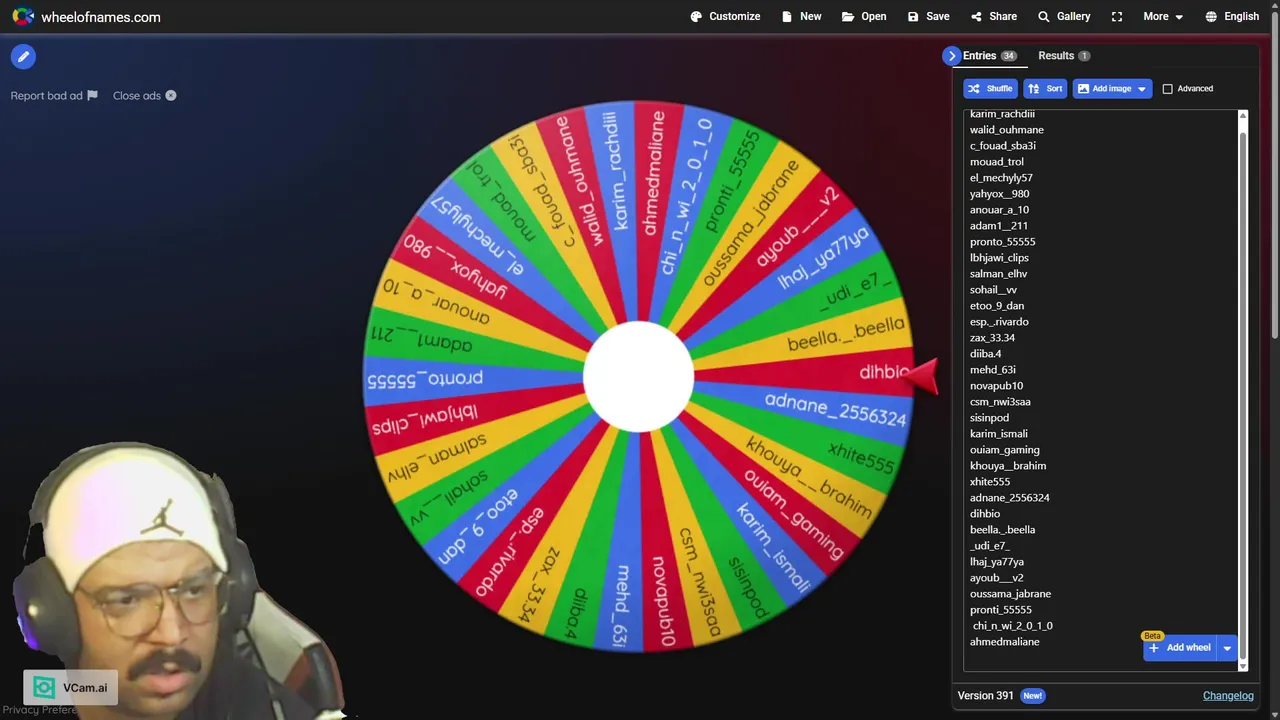
Task: Select entry 'mouad_trol' in the list
Action: (996, 162)
